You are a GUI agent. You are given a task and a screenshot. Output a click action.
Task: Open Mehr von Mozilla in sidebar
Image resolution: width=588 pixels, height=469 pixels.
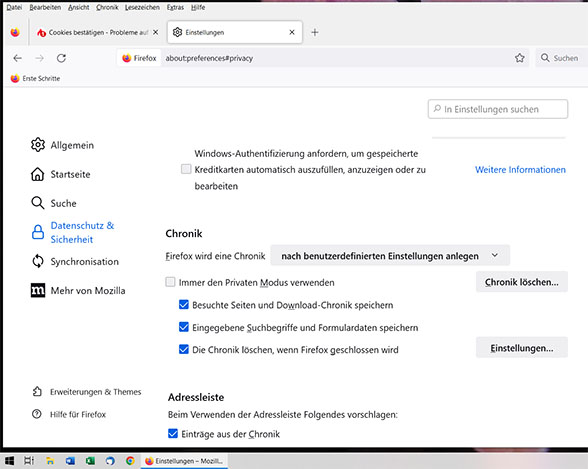click(78, 291)
